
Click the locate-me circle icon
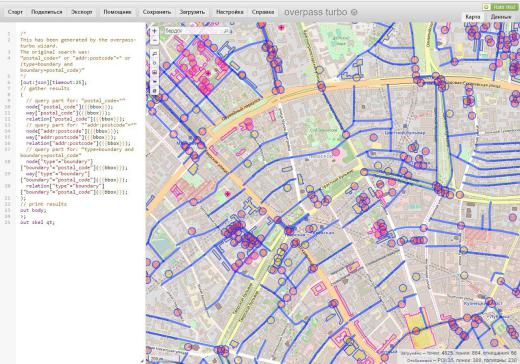(x=155, y=63)
